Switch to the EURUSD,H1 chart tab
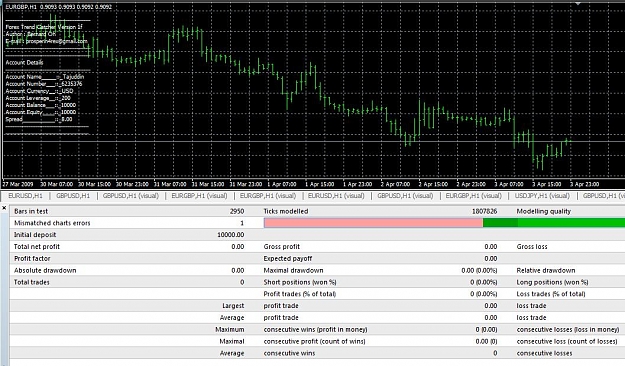The width and height of the screenshot is (625, 366). (x=25, y=196)
